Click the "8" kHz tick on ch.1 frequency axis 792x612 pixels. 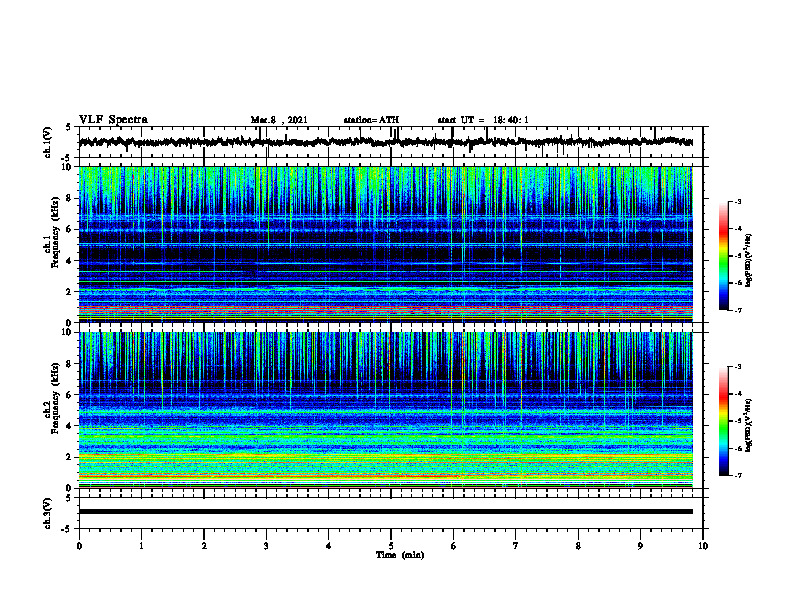(x=70, y=198)
